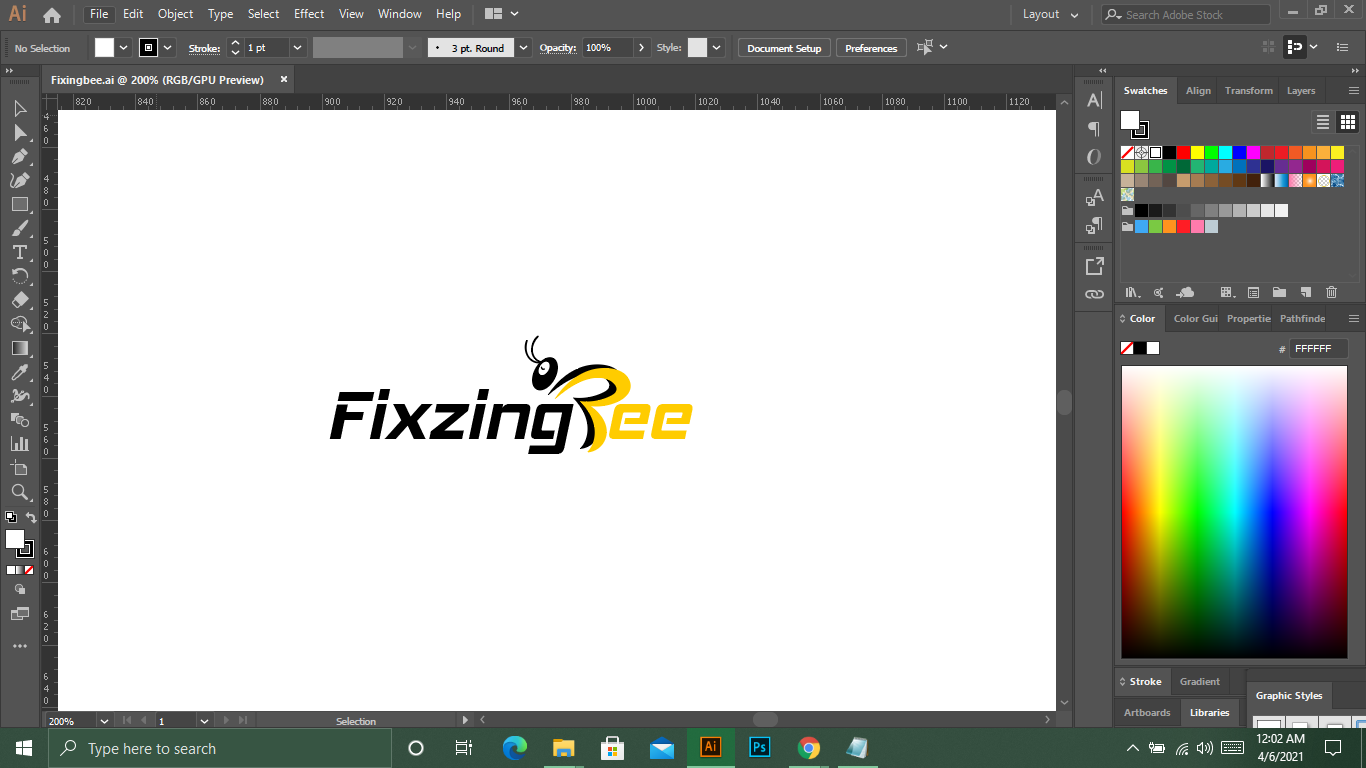Select the Pen tool
This screenshot has width=1366, height=768.
(x=19, y=156)
